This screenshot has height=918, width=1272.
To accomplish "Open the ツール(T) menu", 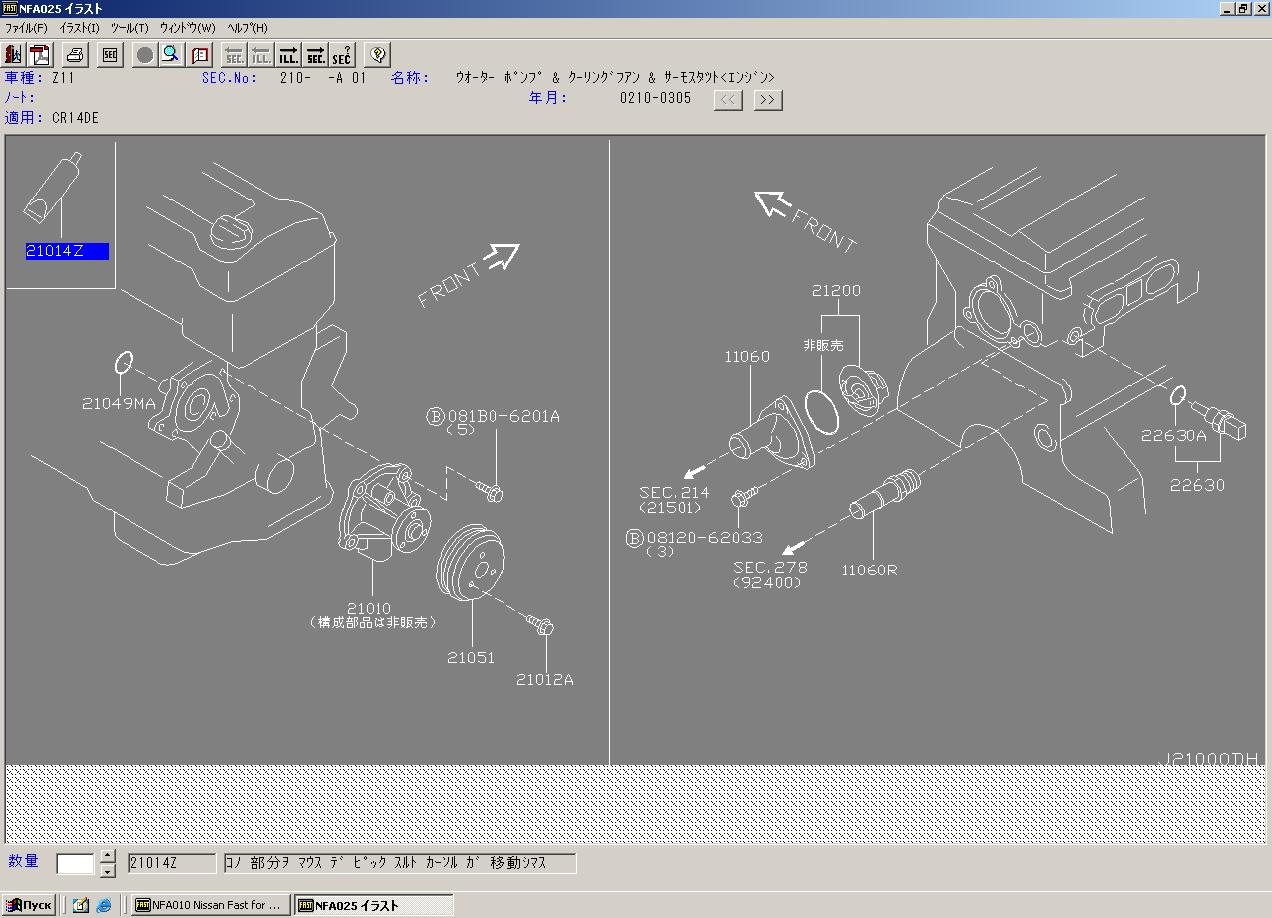I will [129, 28].
